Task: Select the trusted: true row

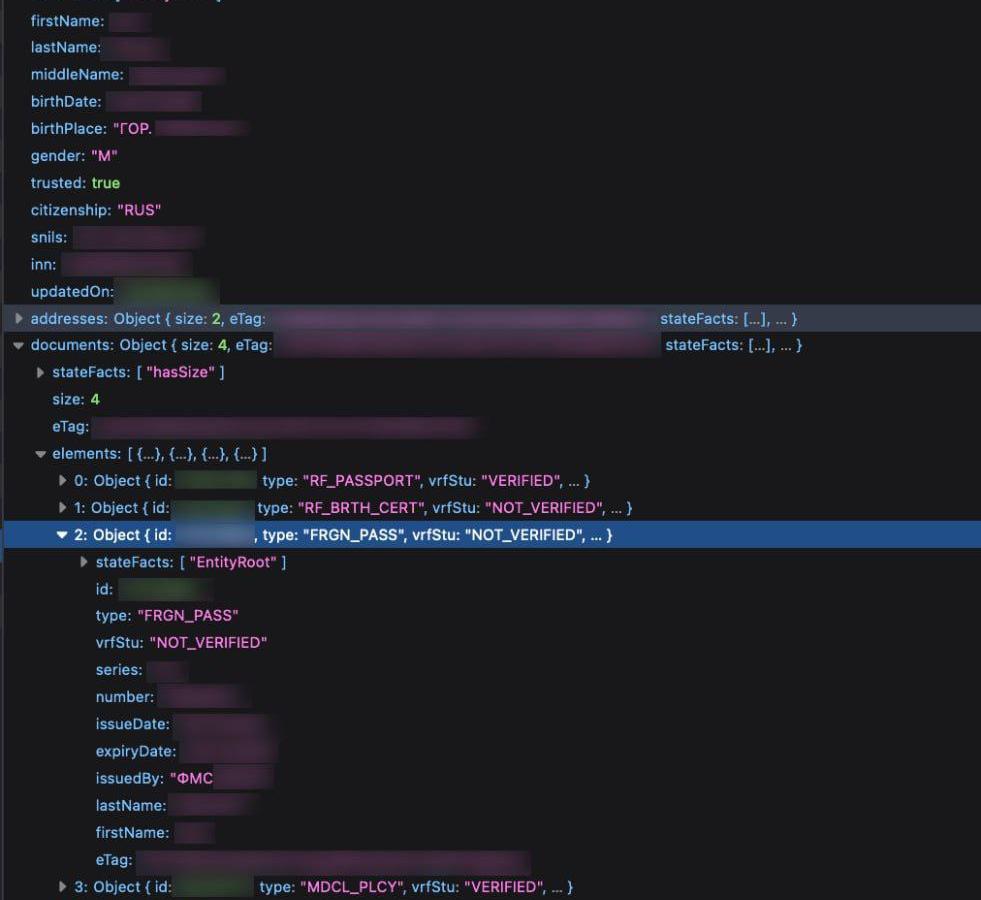Action: tap(75, 183)
